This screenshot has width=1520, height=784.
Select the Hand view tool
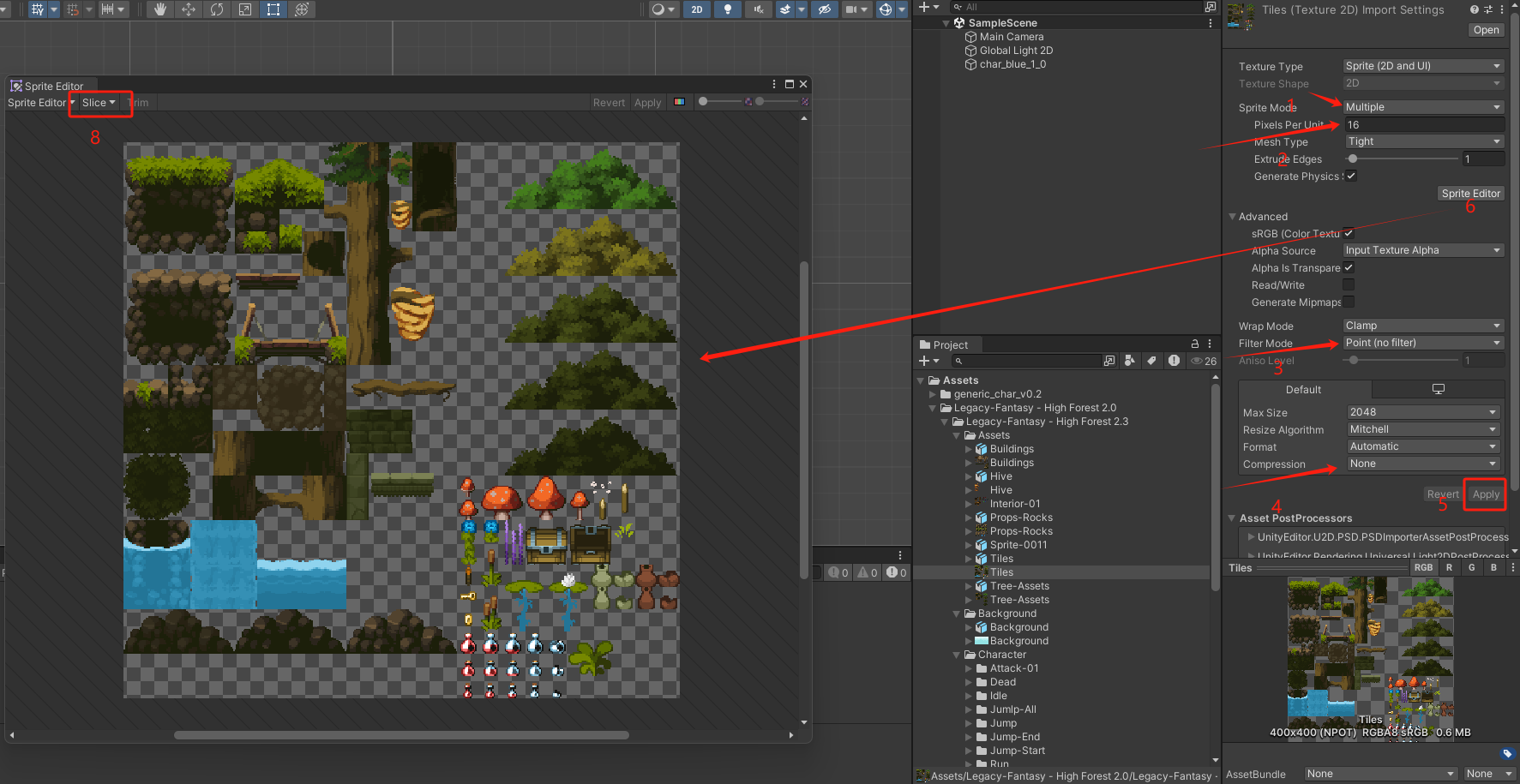(160, 9)
